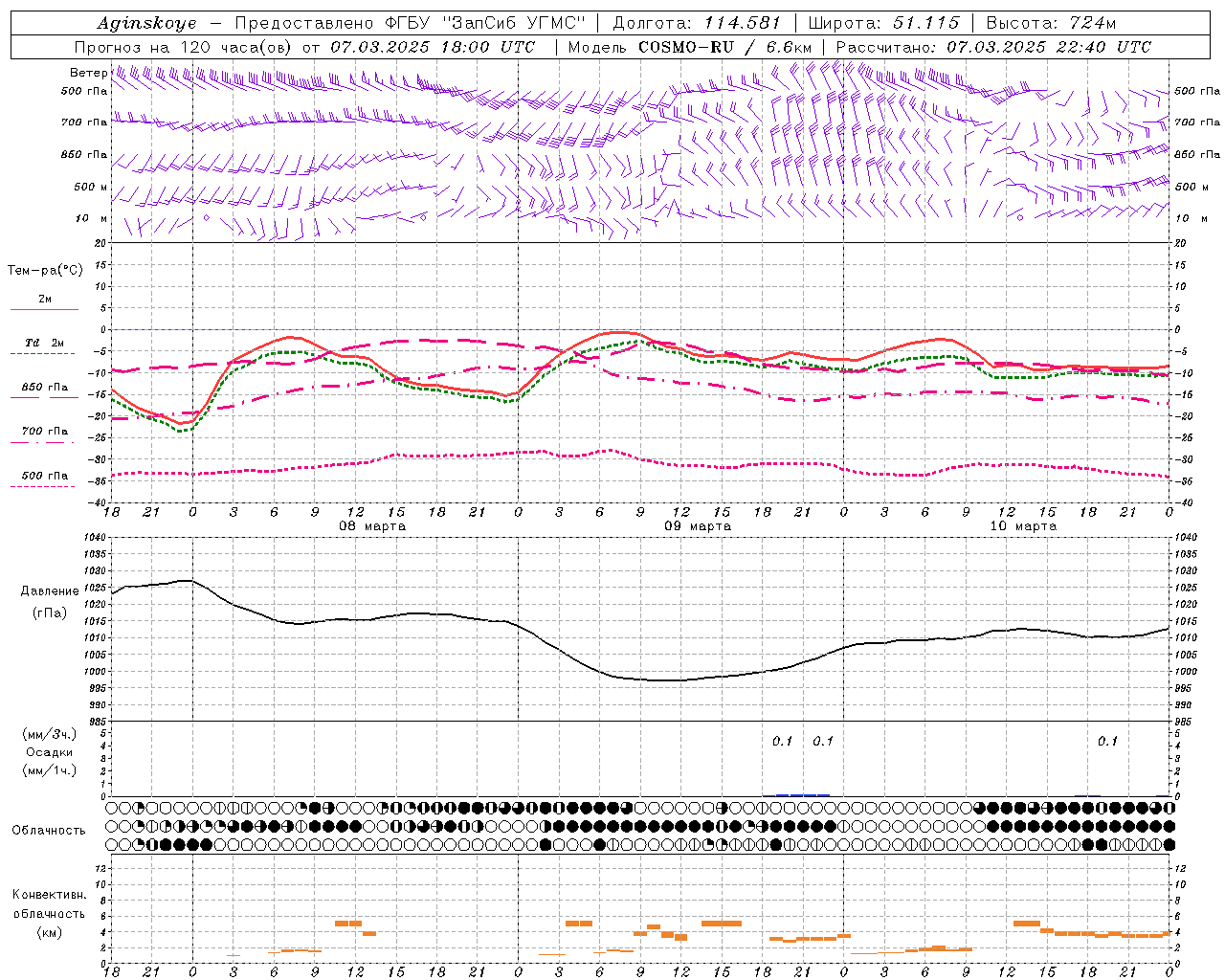
Task: Click the "(км)" unit under convective cloud label
Action: coord(50,932)
